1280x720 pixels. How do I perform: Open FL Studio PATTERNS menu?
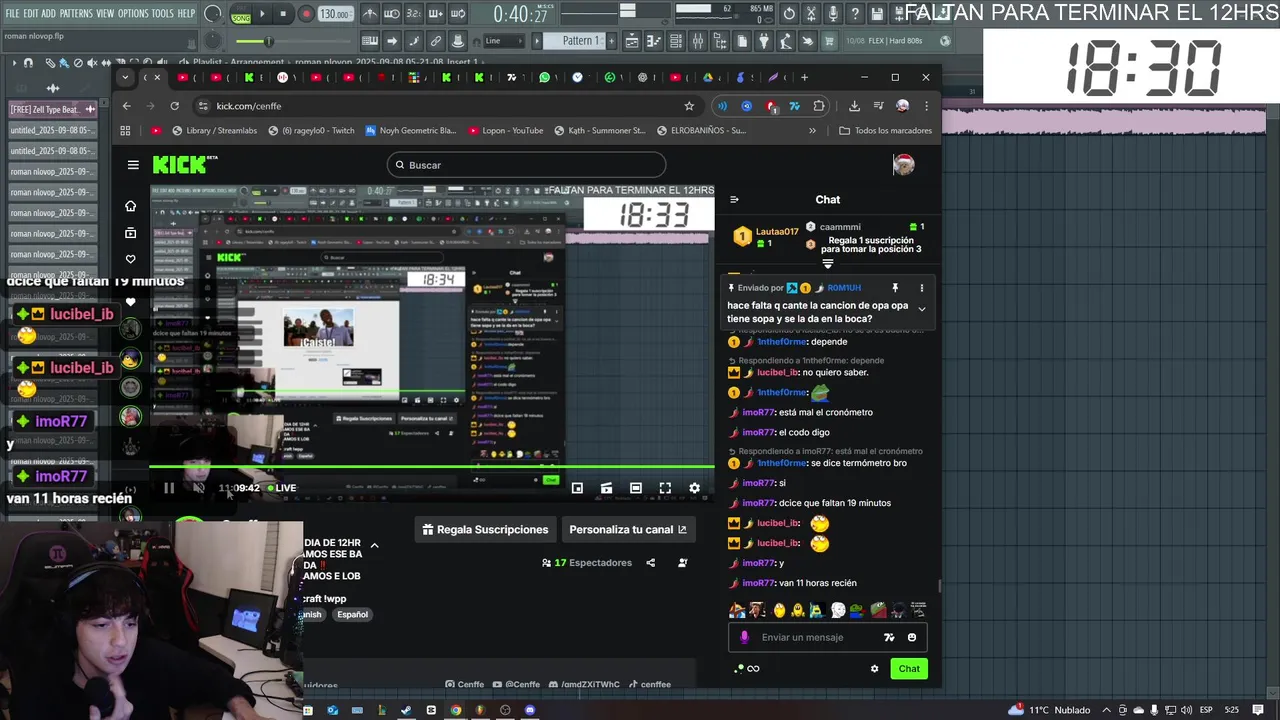click(x=76, y=13)
